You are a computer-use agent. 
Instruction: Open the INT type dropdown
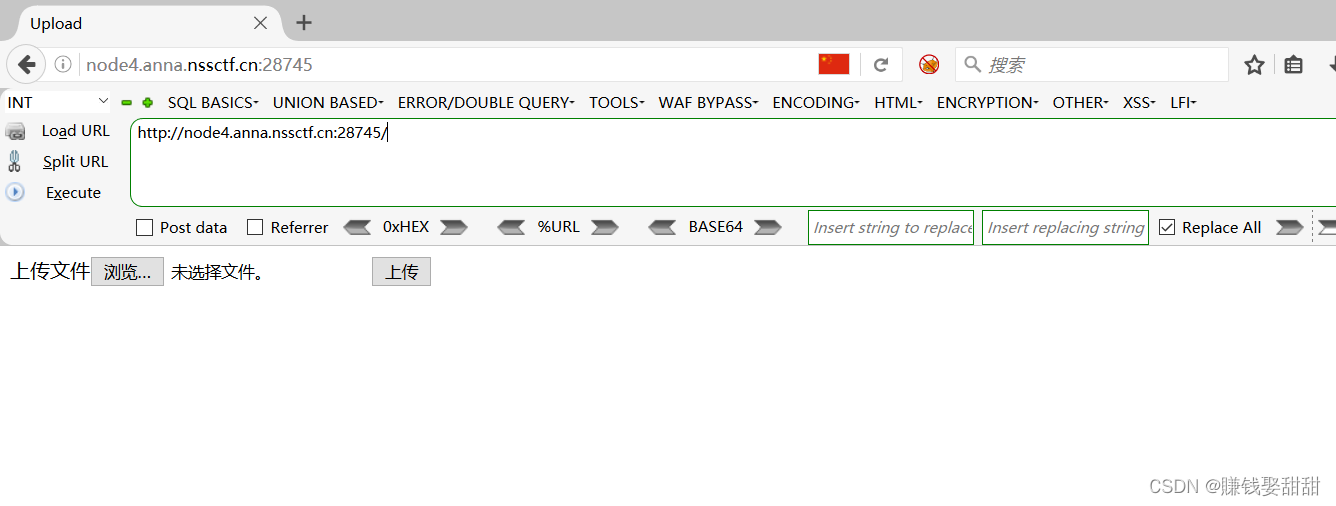(x=58, y=102)
